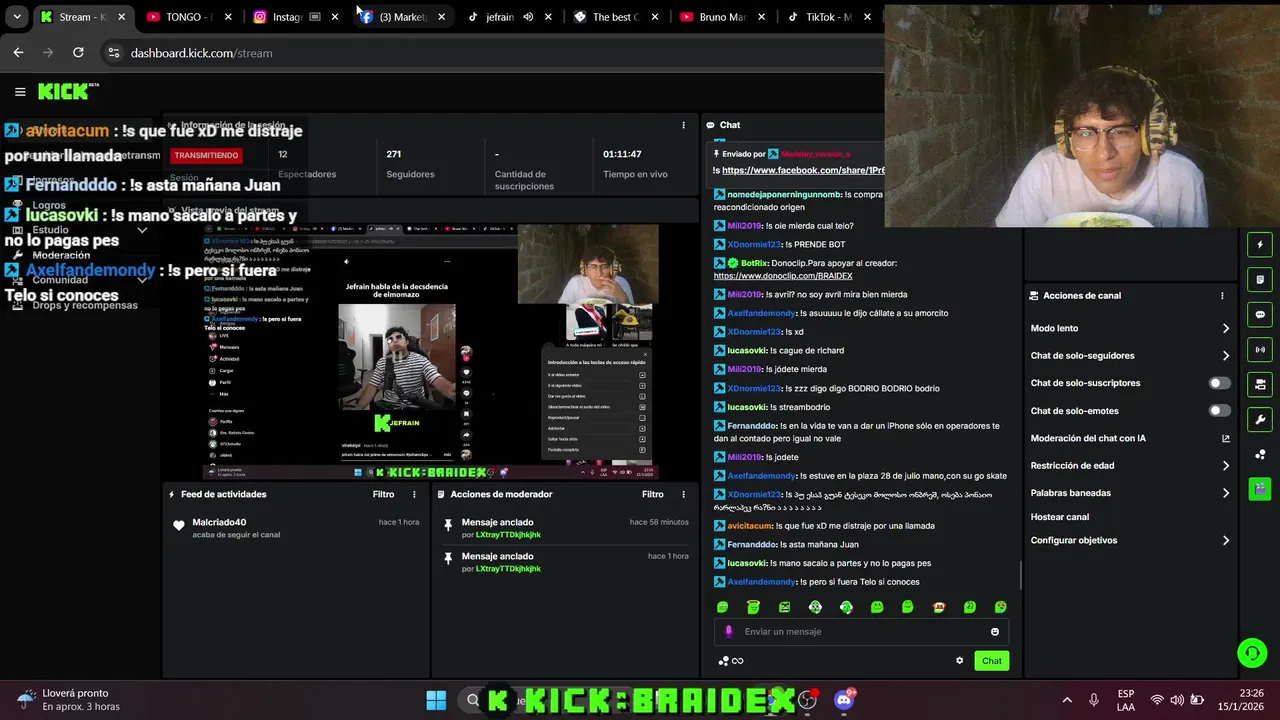
Task: Insert the last crying green emote
Action: click(x=1000, y=607)
